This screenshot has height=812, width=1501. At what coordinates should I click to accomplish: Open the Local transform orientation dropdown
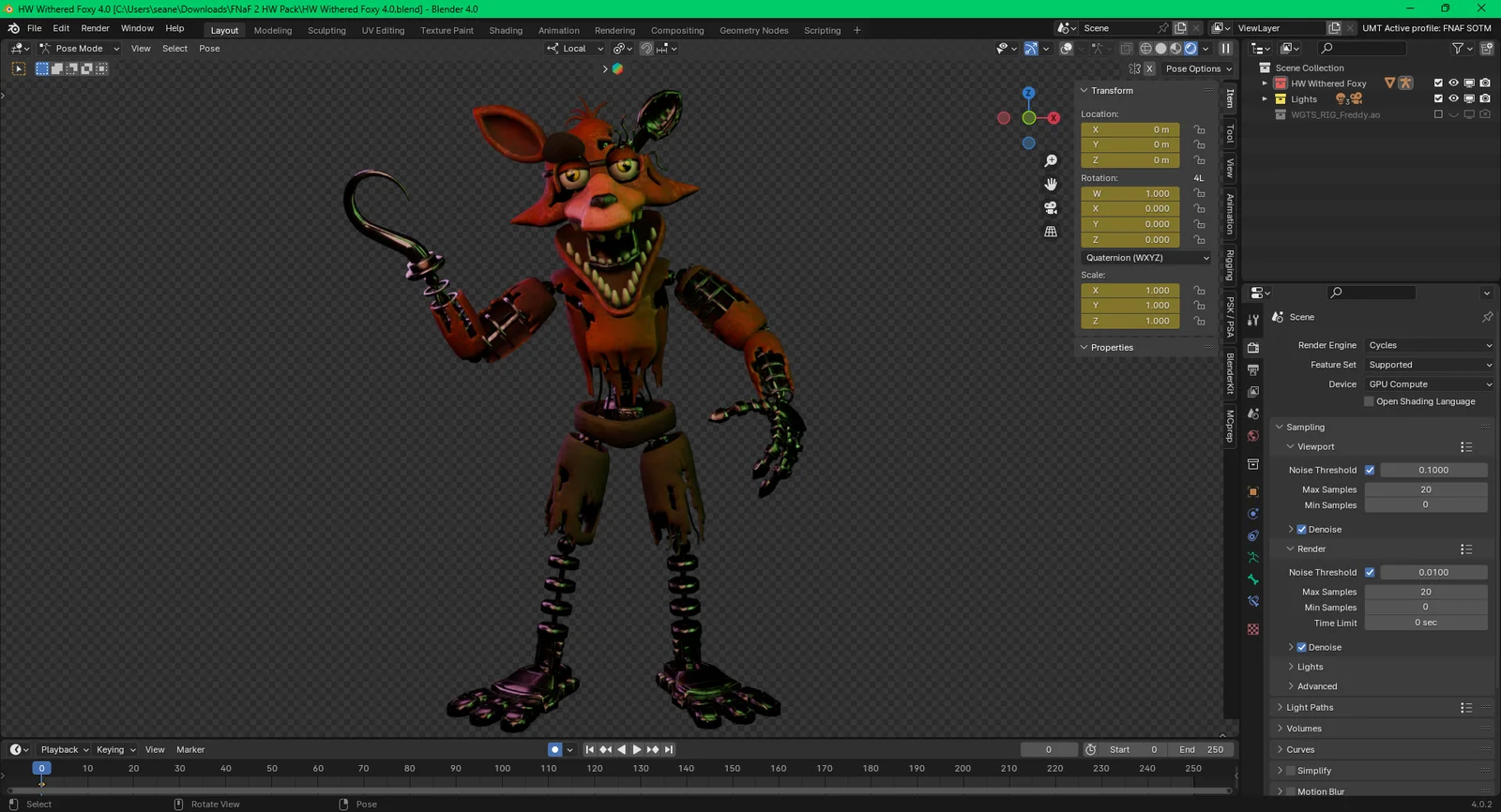575,49
